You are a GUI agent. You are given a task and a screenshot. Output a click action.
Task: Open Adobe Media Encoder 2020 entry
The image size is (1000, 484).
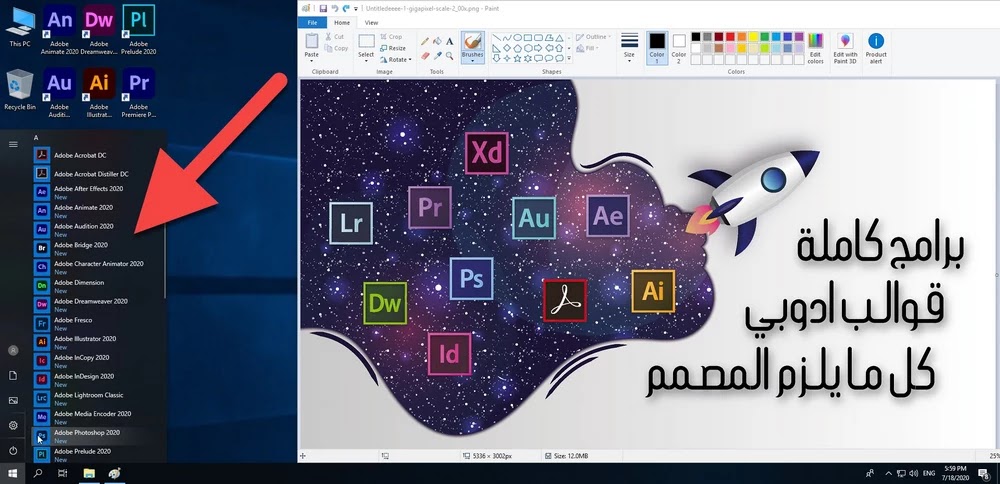coord(99,418)
